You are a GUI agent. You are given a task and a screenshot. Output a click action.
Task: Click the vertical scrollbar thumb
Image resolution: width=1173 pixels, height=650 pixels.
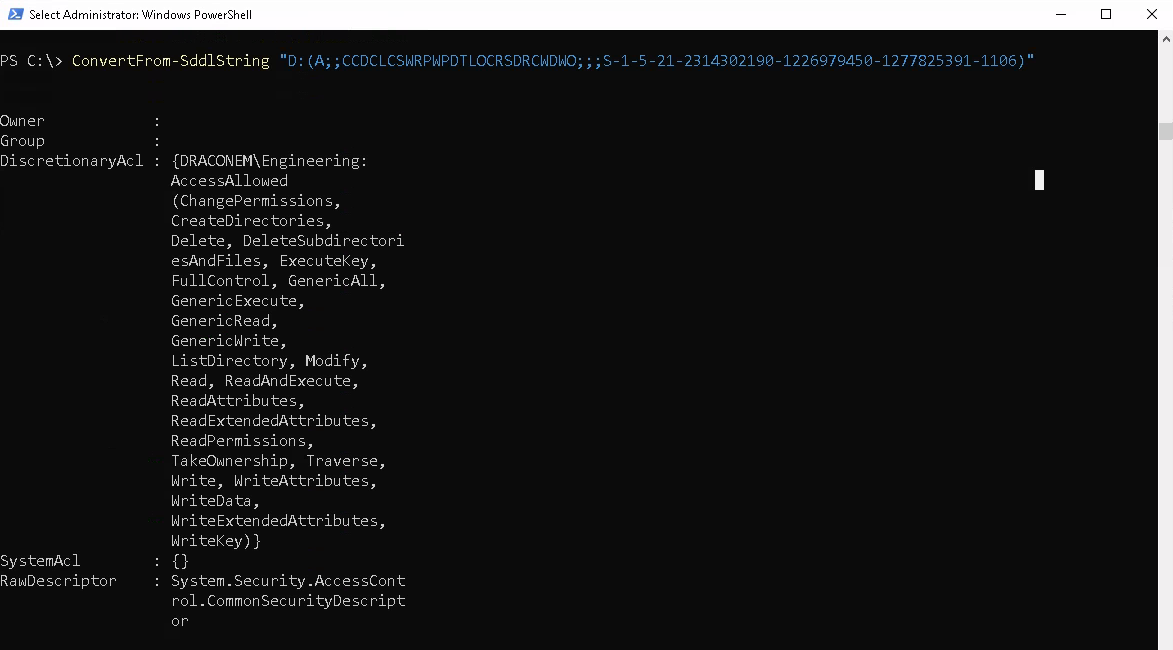(1166, 131)
